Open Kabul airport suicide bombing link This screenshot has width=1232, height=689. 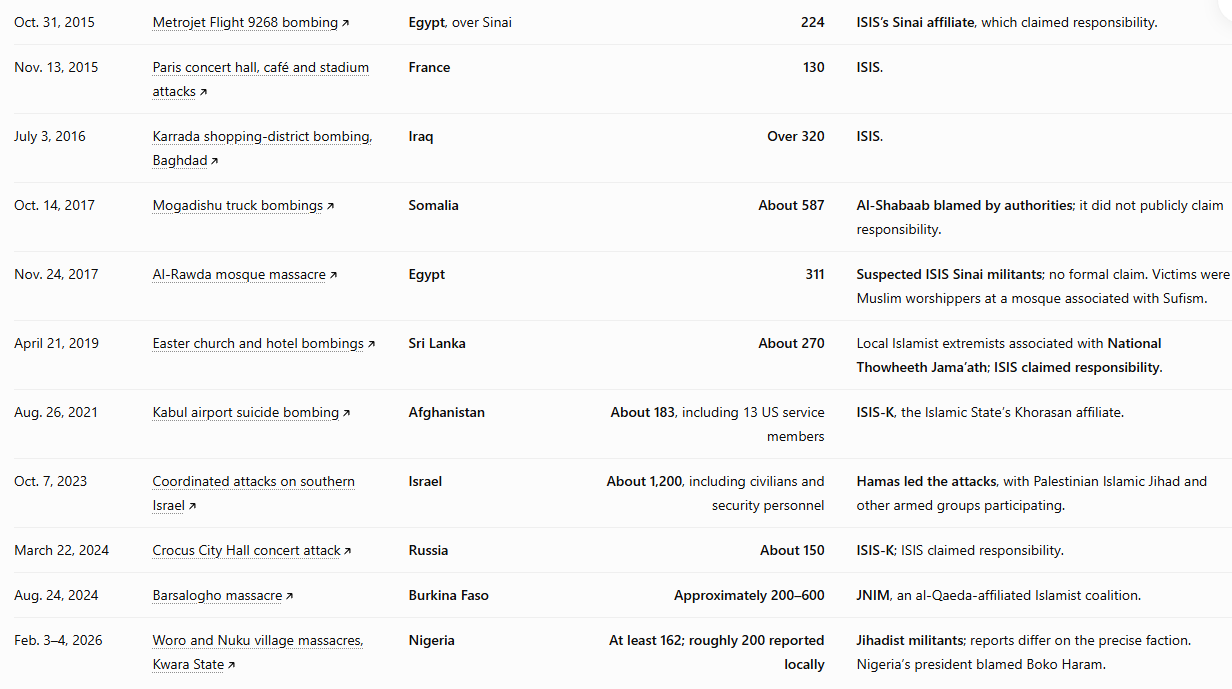coord(246,412)
